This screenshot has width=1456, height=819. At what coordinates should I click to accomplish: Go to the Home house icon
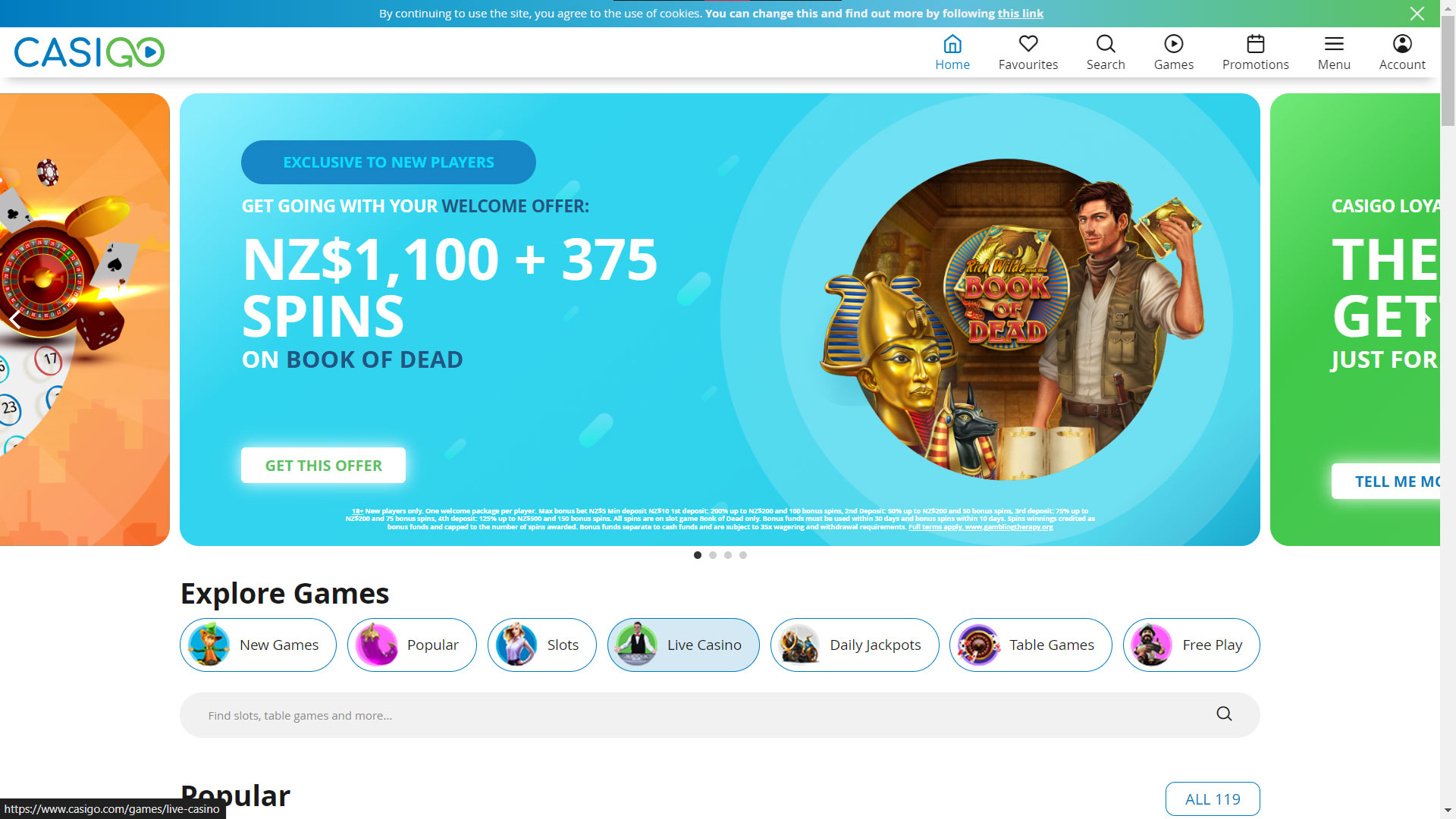[952, 44]
